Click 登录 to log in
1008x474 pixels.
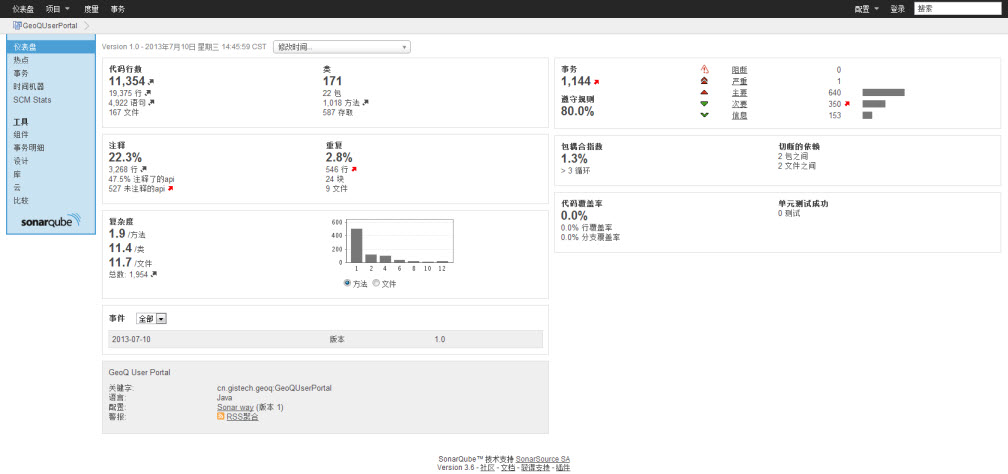click(897, 9)
